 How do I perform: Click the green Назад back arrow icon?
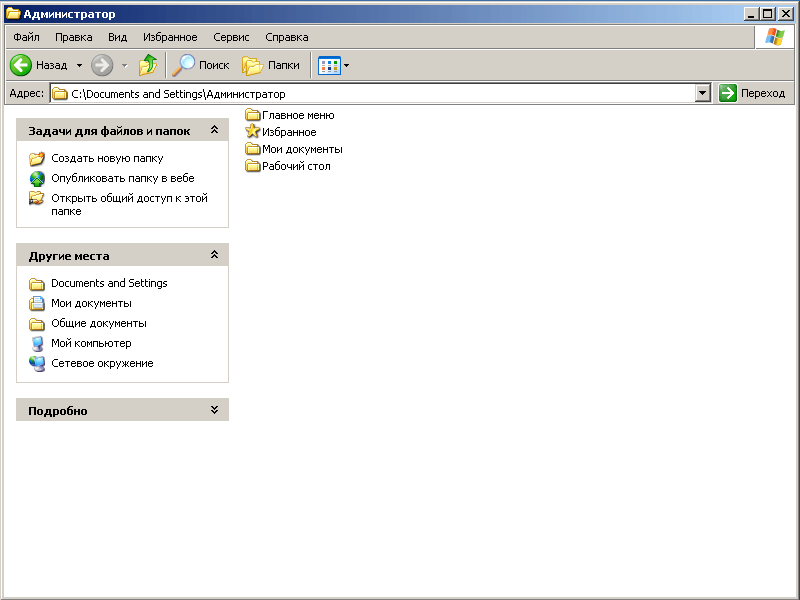coord(21,65)
